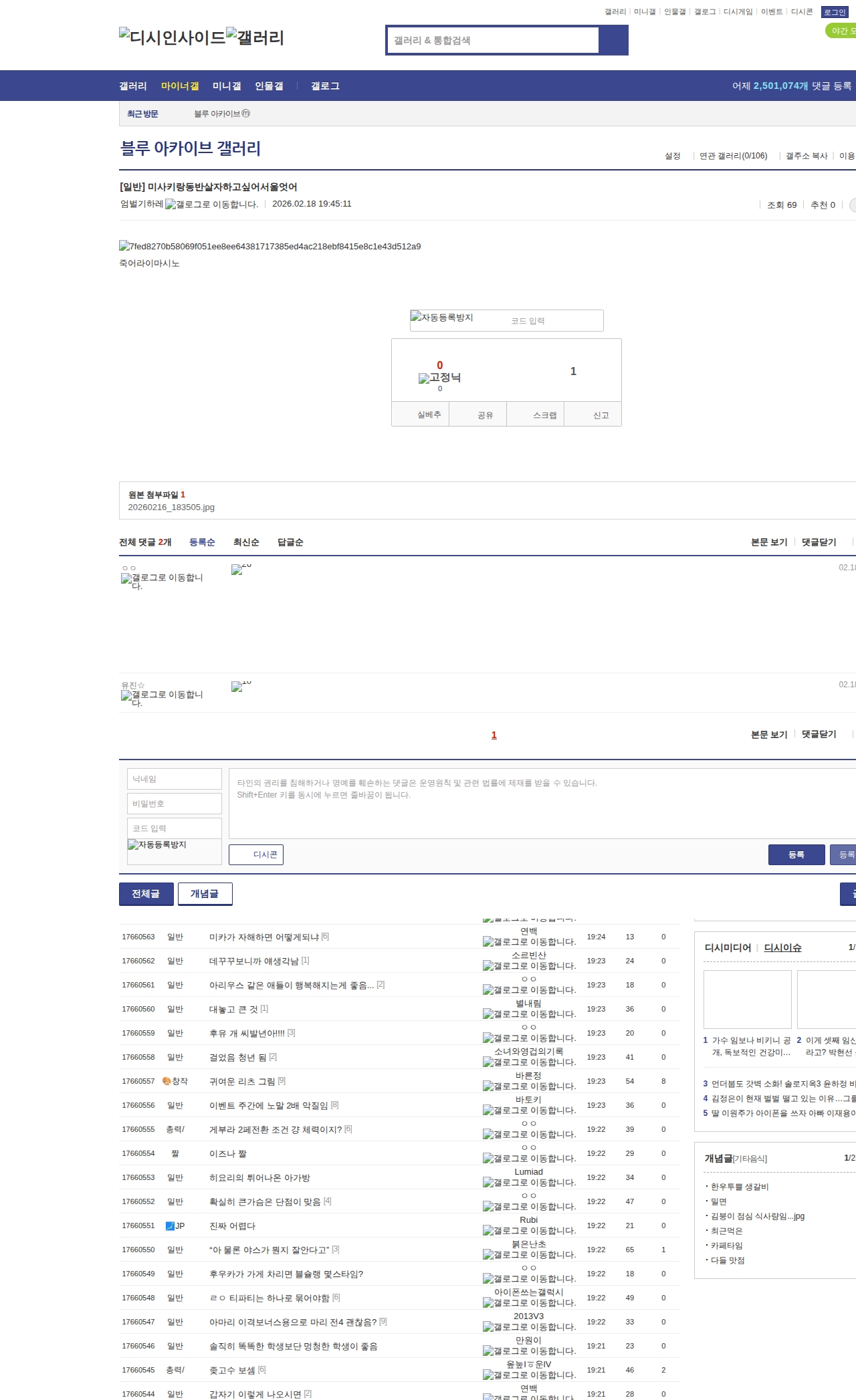Viewport: 856px width, 1400px height.
Task: Expand the 연관 갤러리(0/106) list
Action: [x=733, y=156]
